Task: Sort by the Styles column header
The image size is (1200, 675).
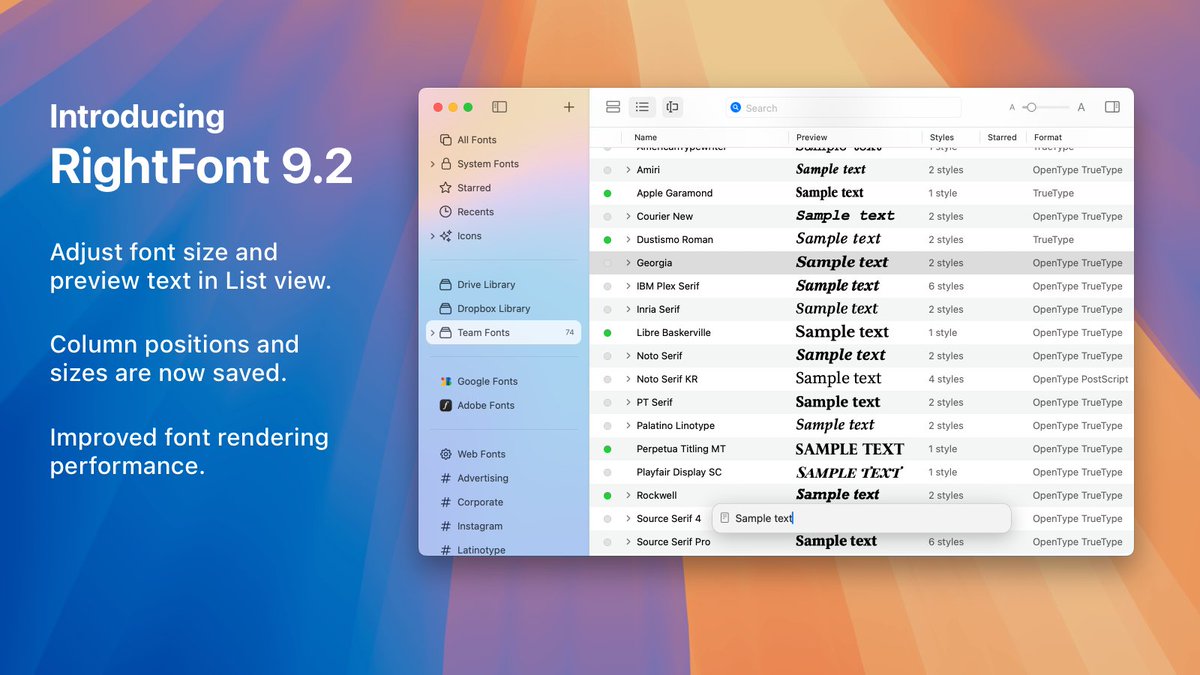Action: pos(942,138)
